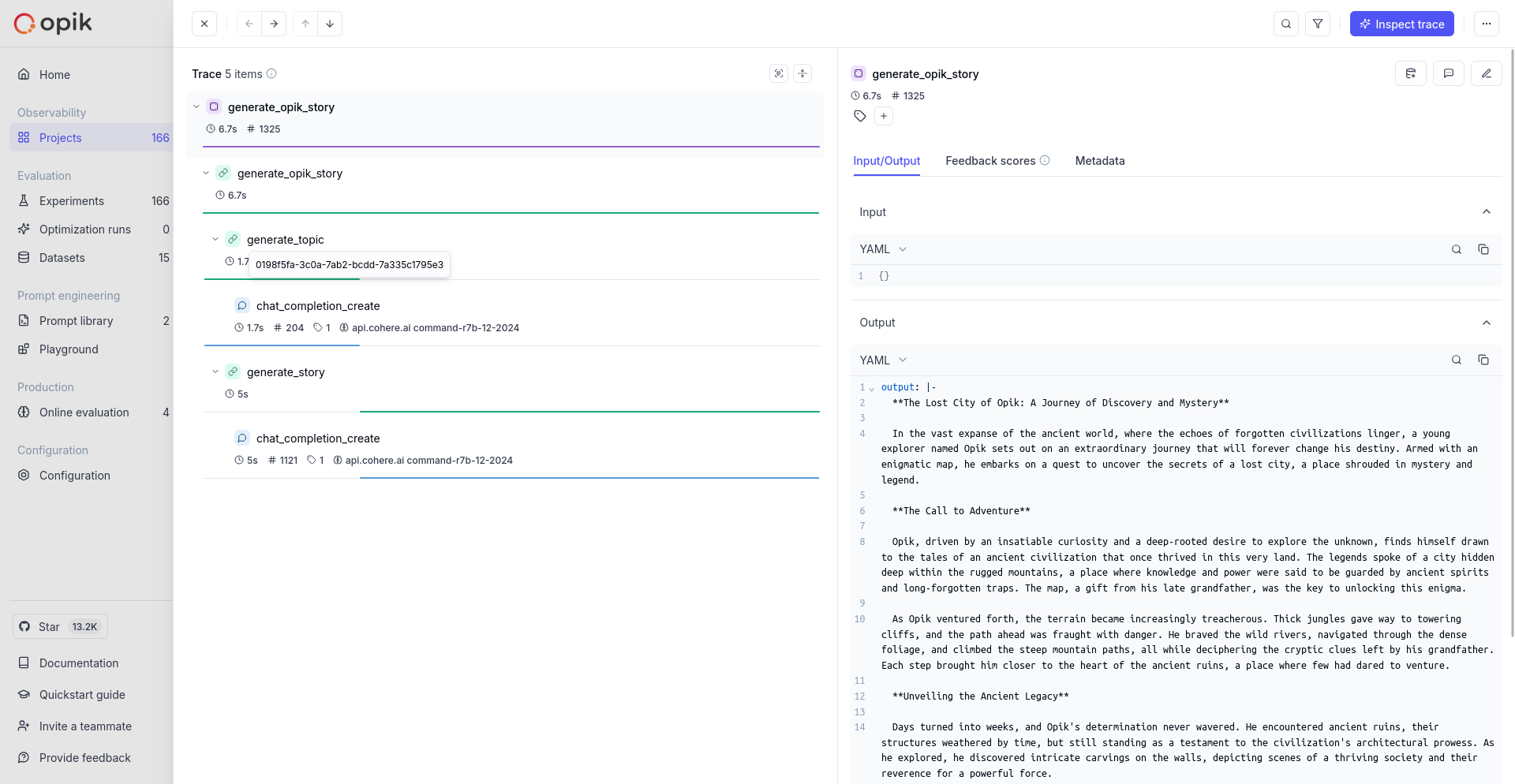Search within the Input YAML block

coord(1456,249)
